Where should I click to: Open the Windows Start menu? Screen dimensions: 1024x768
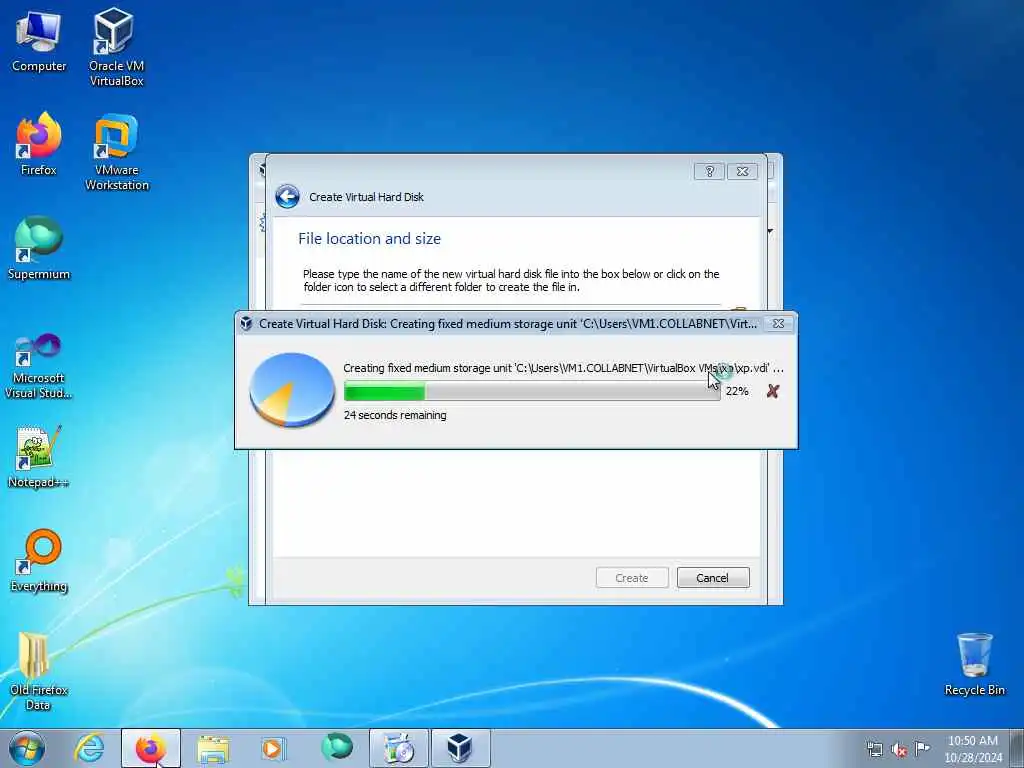pos(27,748)
